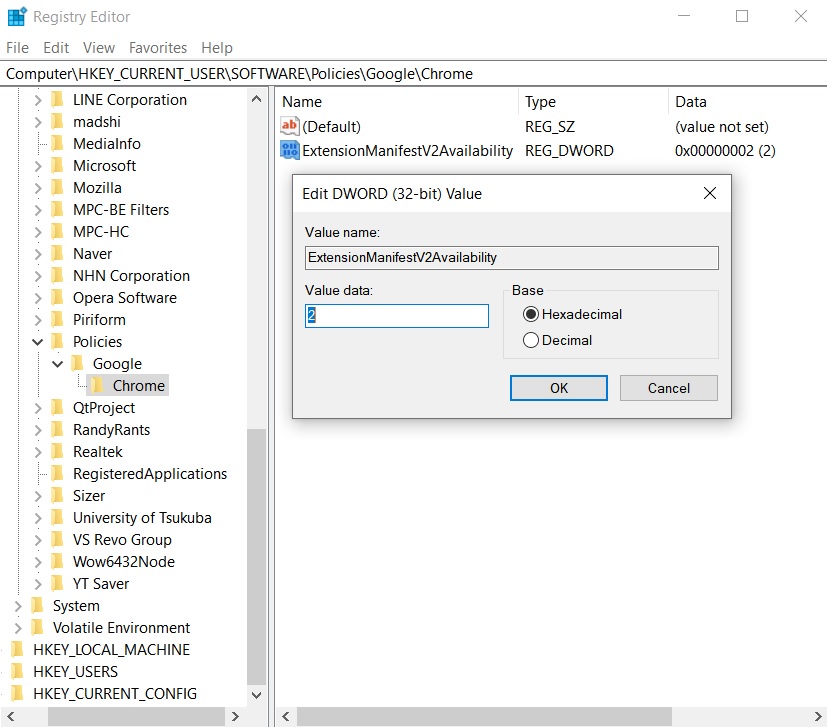Image resolution: width=827 pixels, height=727 pixels.
Task: Expand the Opera Software key
Action: [37, 298]
